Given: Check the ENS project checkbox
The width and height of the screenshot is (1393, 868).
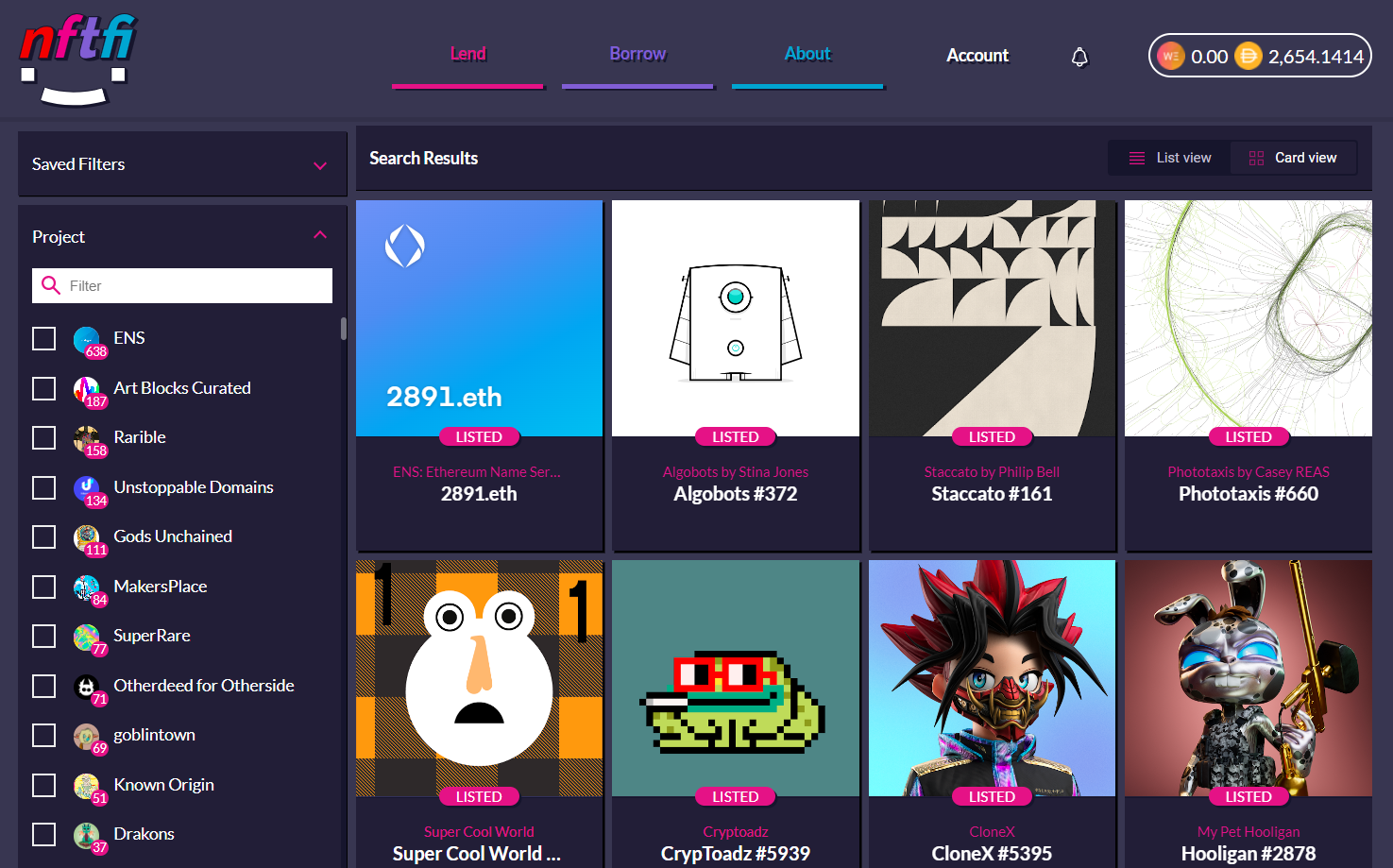Looking at the screenshot, I should pos(44,338).
